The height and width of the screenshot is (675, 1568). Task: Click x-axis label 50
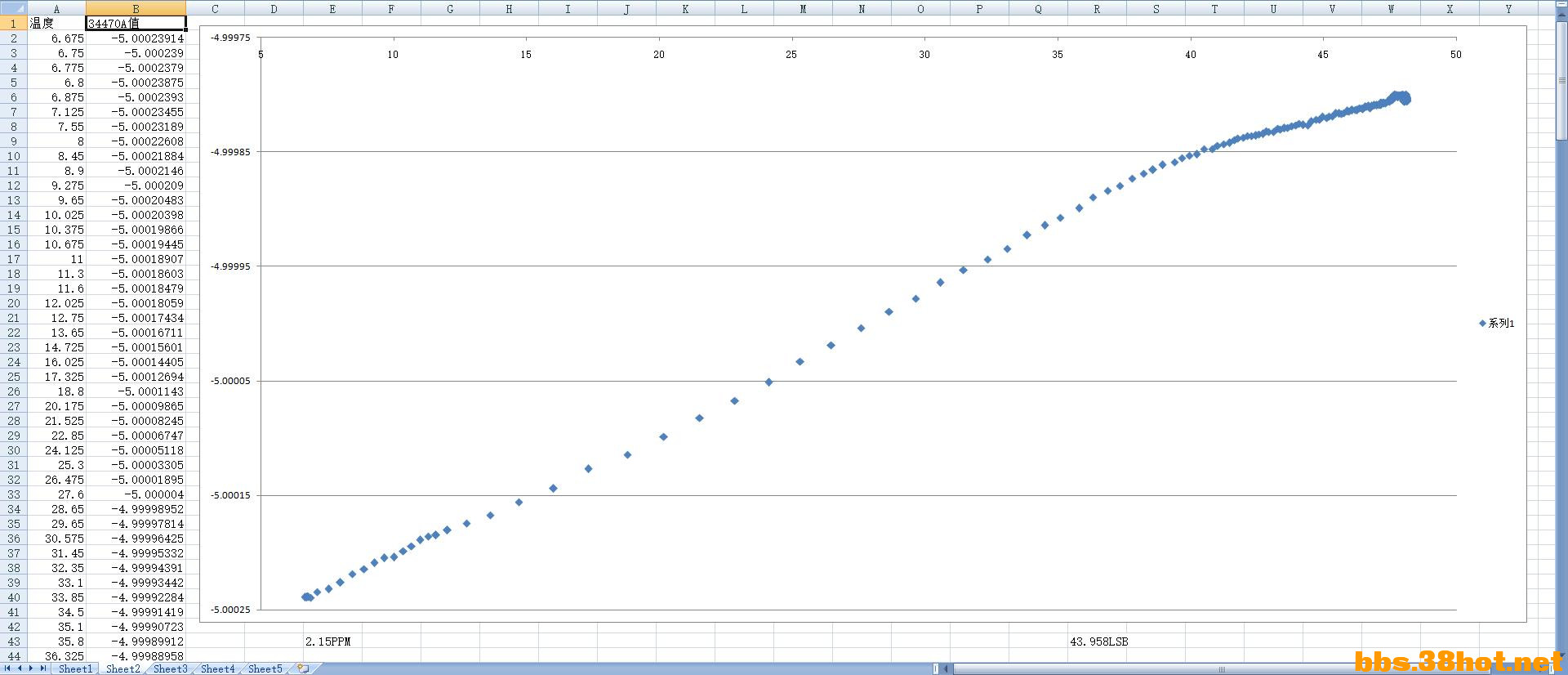pos(1456,55)
